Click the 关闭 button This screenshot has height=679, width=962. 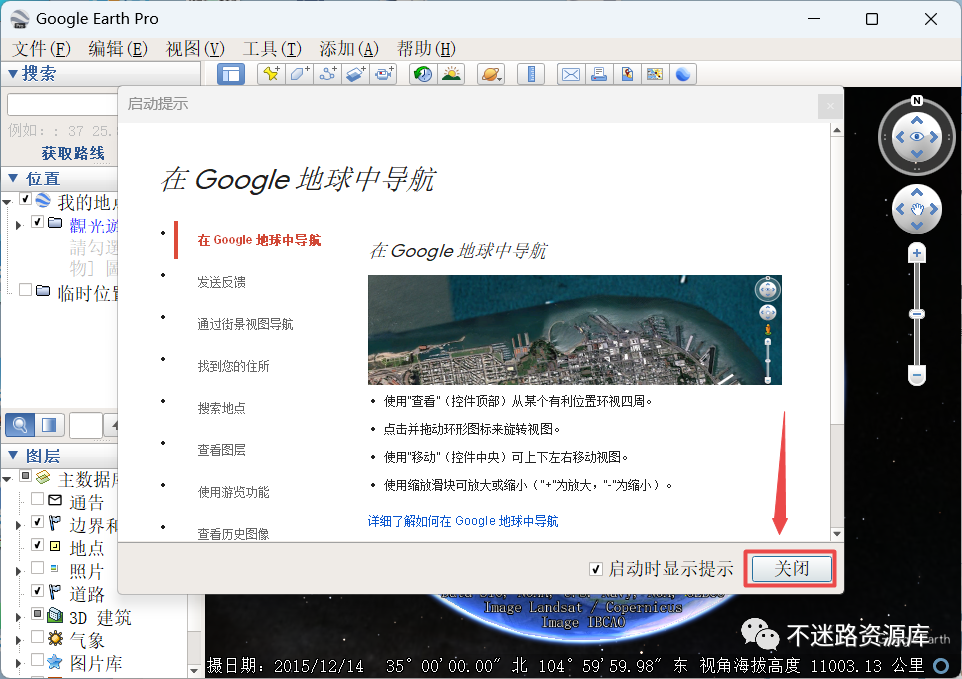[x=791, y=569]
